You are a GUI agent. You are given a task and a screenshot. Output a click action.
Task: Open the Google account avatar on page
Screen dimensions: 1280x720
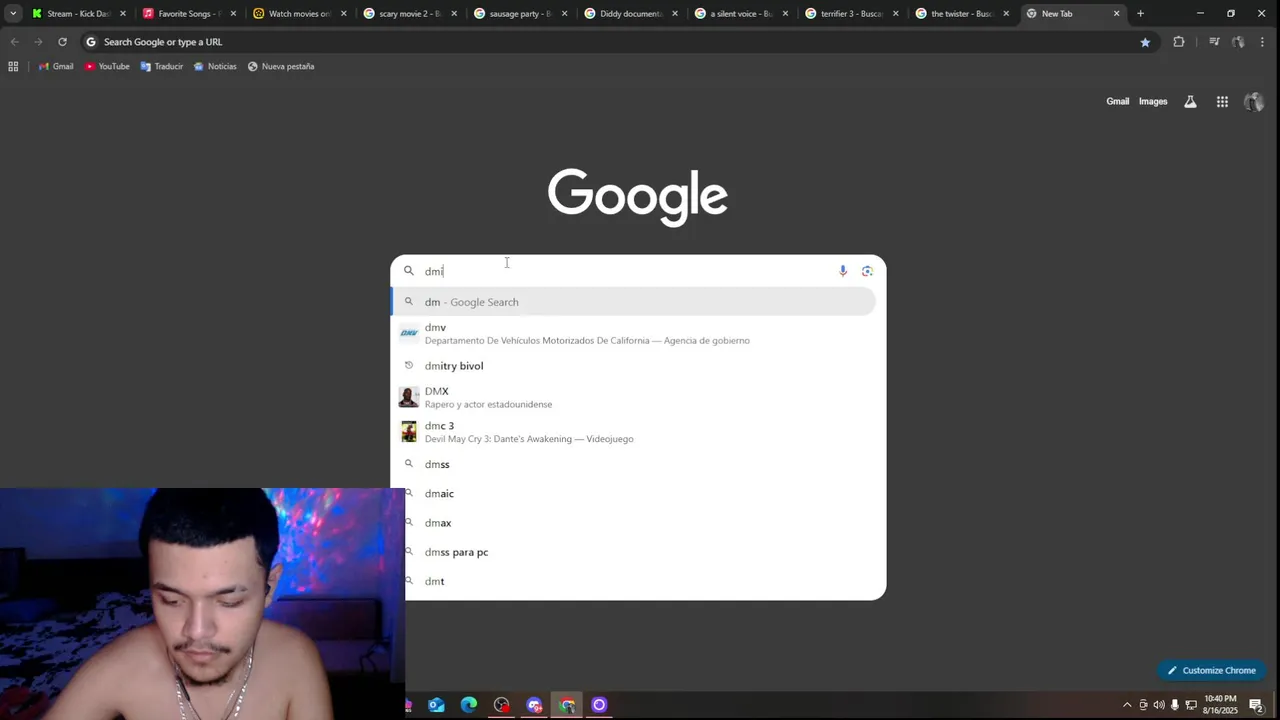pos(1254,102)
